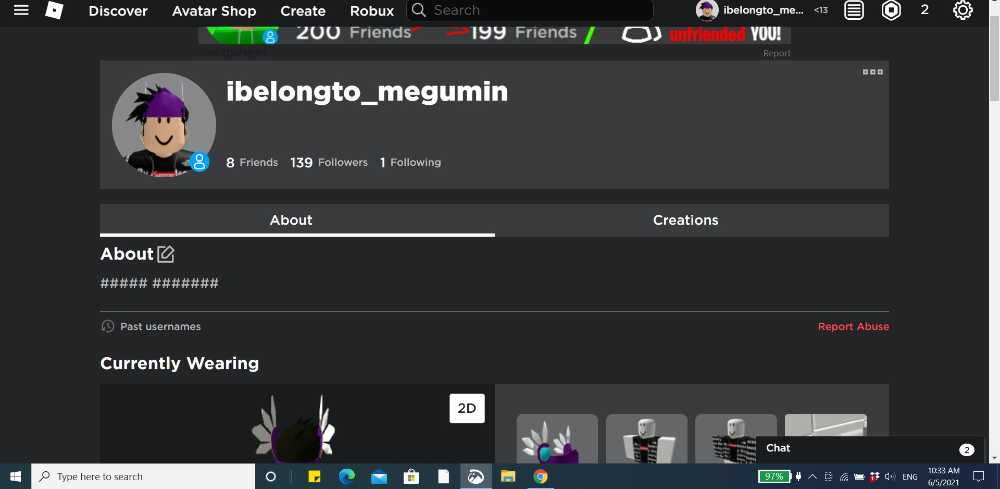Viewport: 1000px width, 489px height.
Task: Click the page vertical scrollbar
Action: (993, 60)
